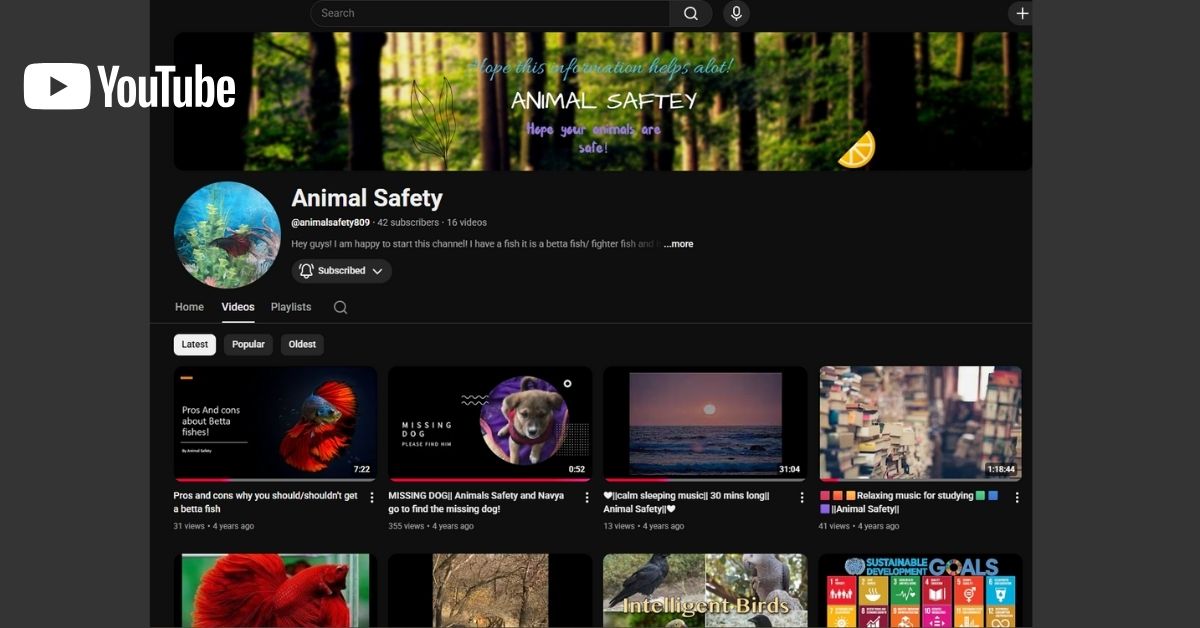
Task: Open the Playlists tab
Action: click(290, 307)
